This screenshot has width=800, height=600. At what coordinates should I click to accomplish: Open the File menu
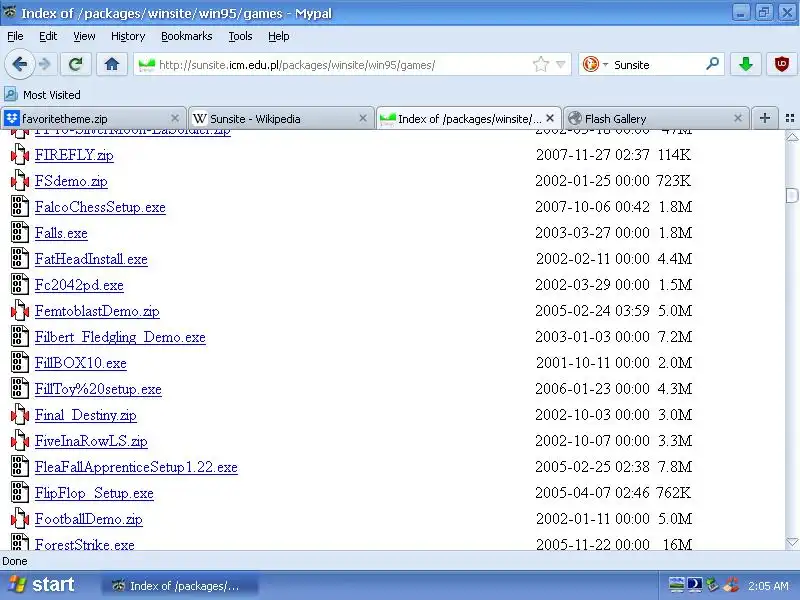[15, 36]
